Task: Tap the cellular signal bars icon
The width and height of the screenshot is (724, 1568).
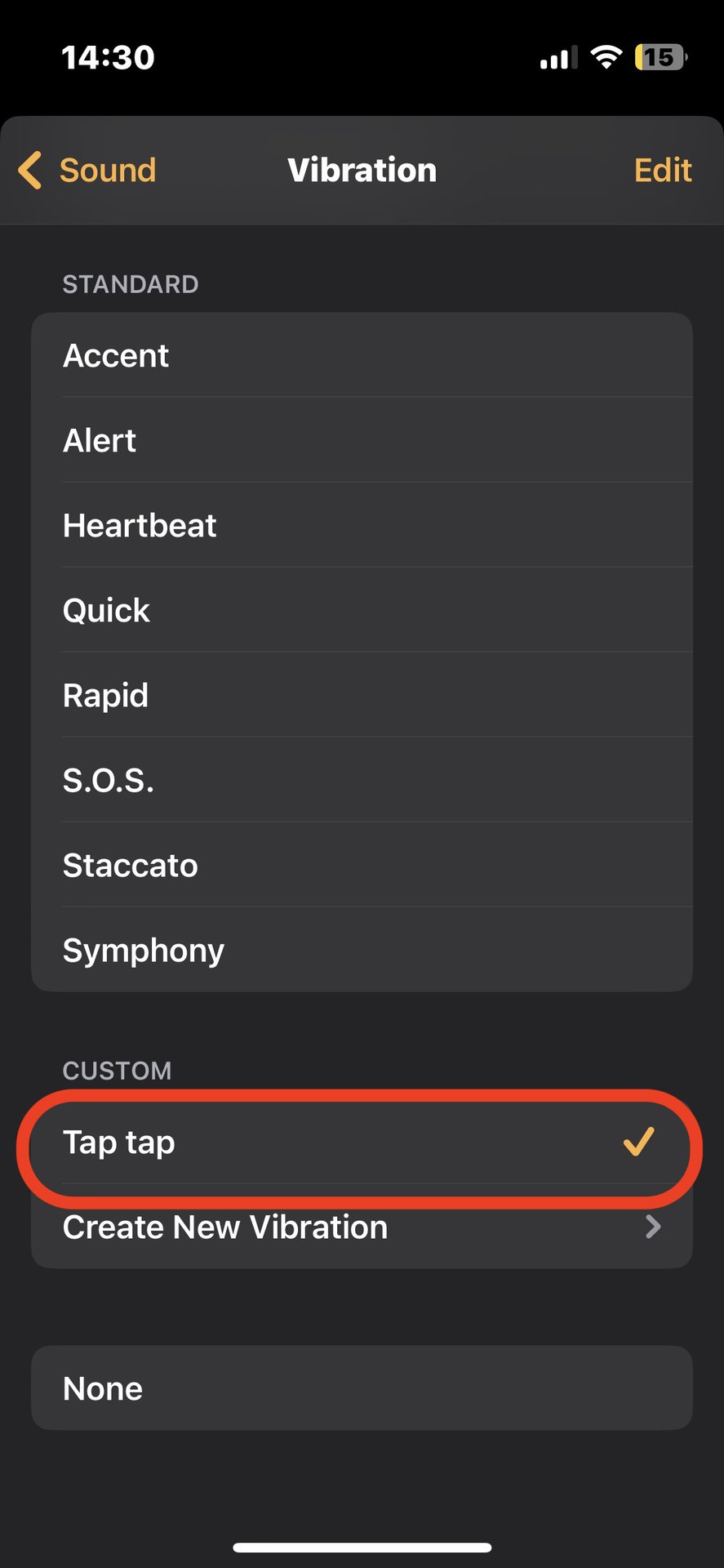Action: [x=558, y=58]
